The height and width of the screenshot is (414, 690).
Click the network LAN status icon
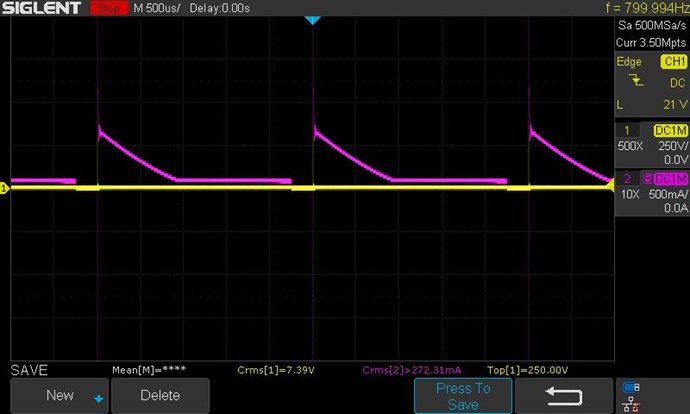pyautogui.click(x=631, y=403)
